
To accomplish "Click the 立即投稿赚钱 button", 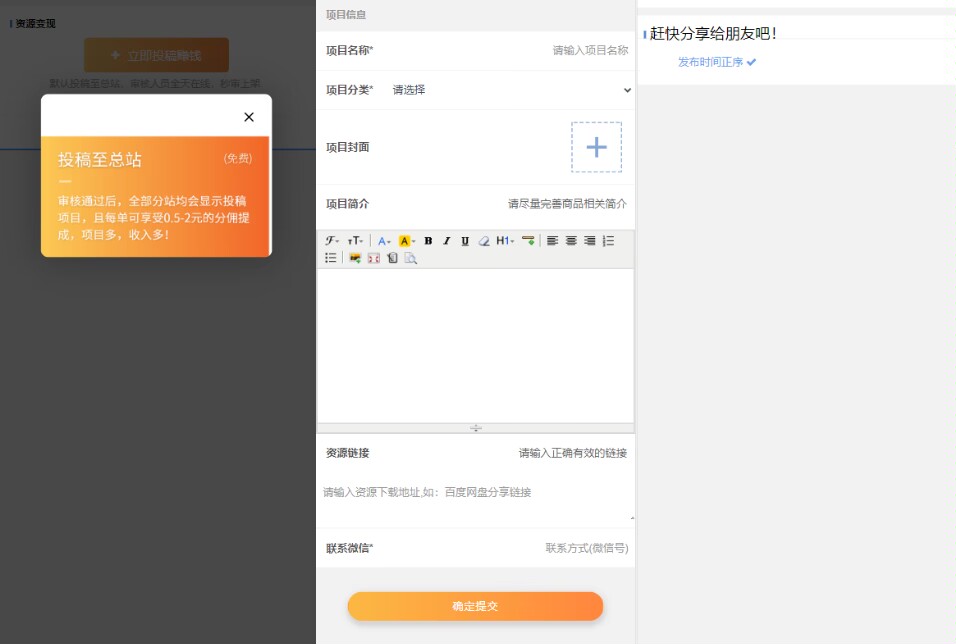I will (155, 54).
